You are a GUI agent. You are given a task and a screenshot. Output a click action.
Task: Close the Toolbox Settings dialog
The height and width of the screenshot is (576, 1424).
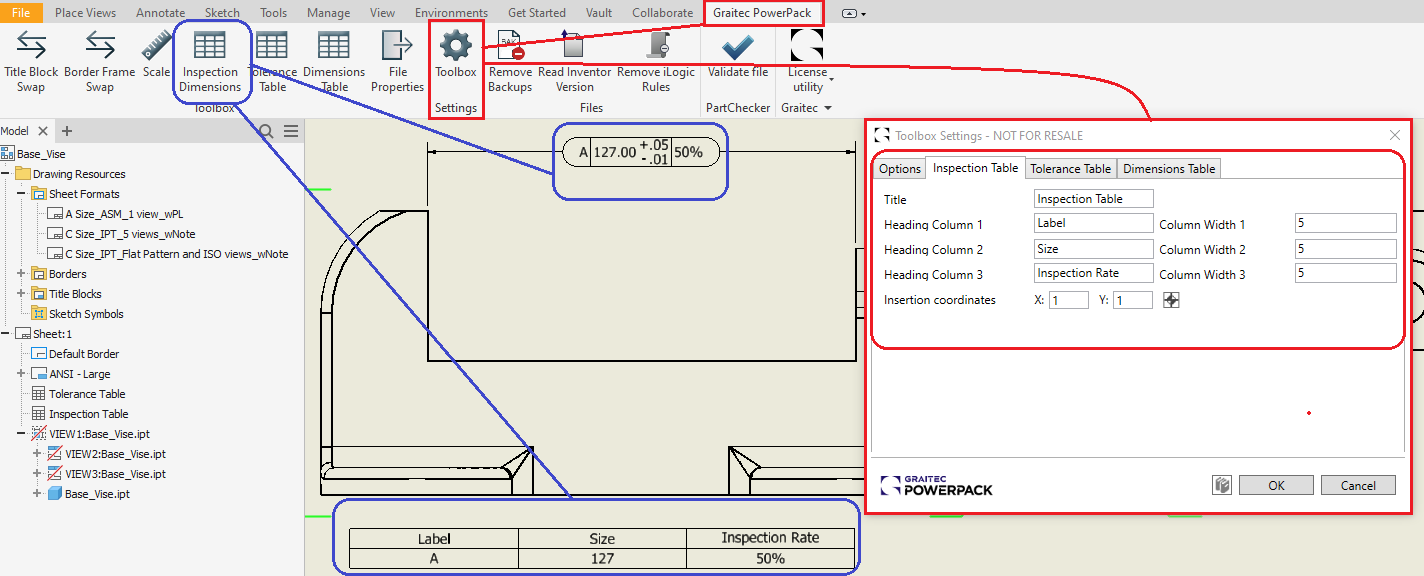pyautogui.click(x=1395, y=135)
